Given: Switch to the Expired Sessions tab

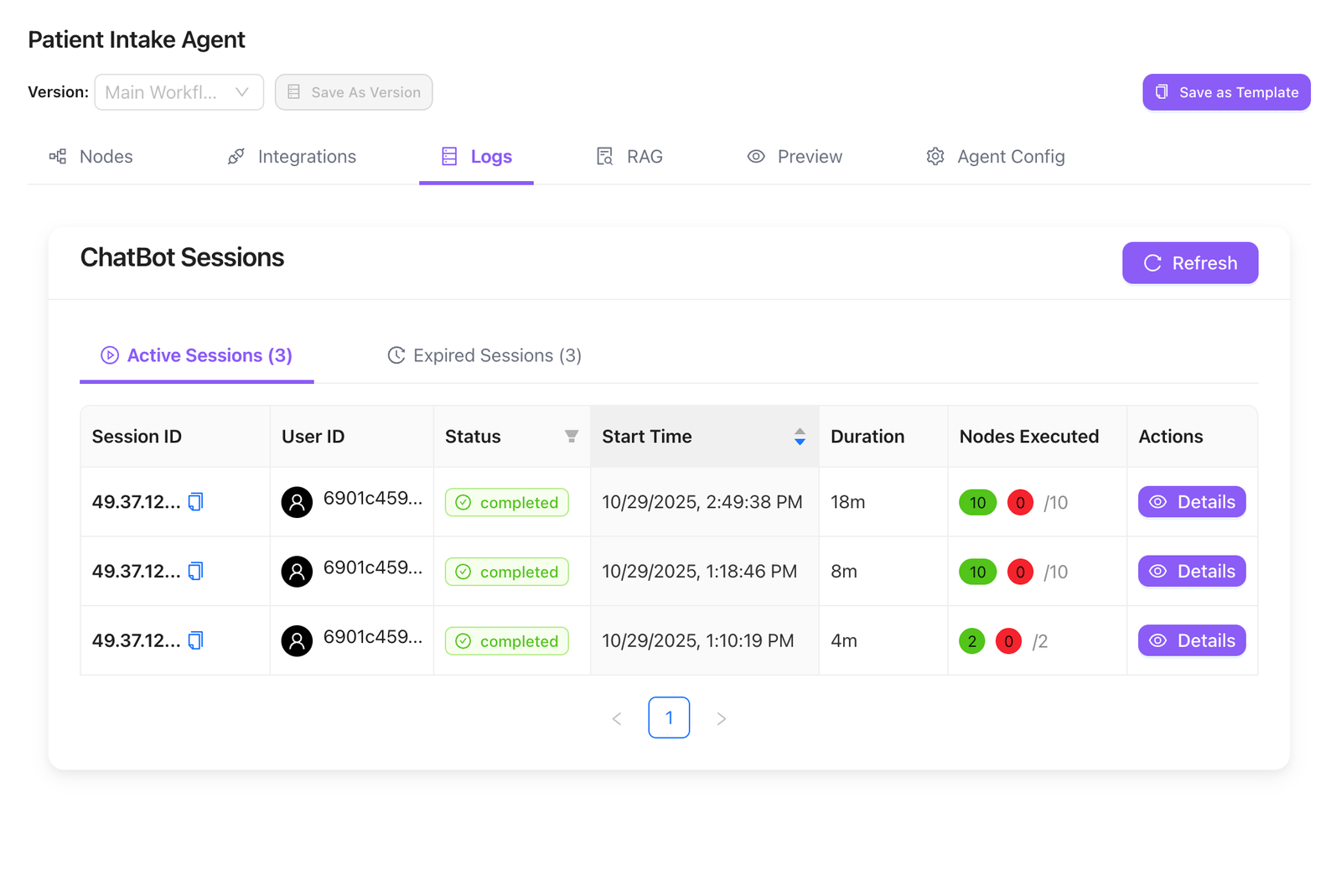Looking at the screenshot, I should [x=484, y=355].
